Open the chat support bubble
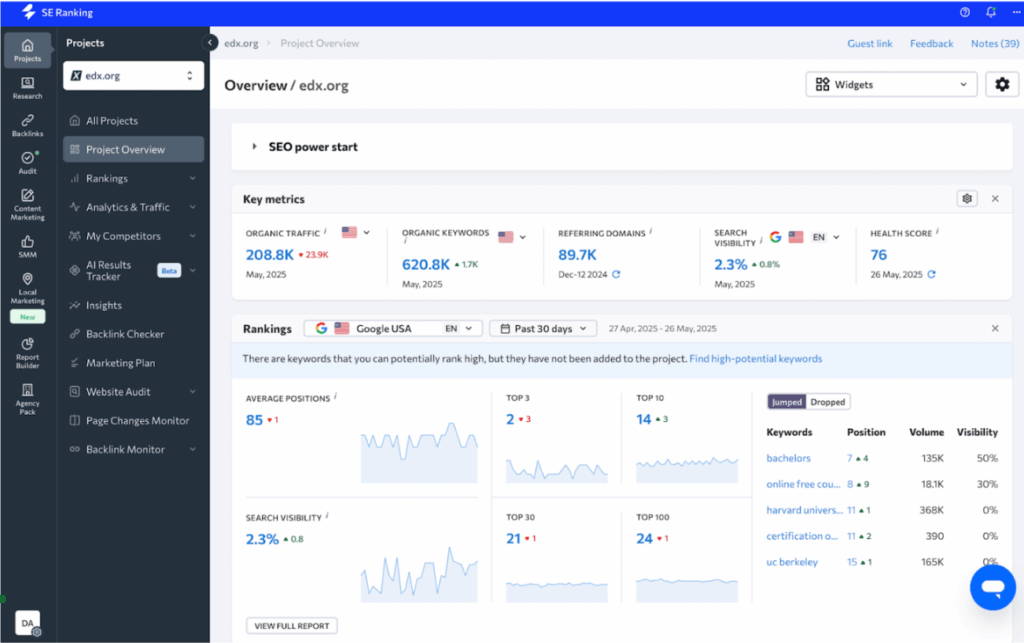The height and width of the screenshot is (643, 1024). 992,588
